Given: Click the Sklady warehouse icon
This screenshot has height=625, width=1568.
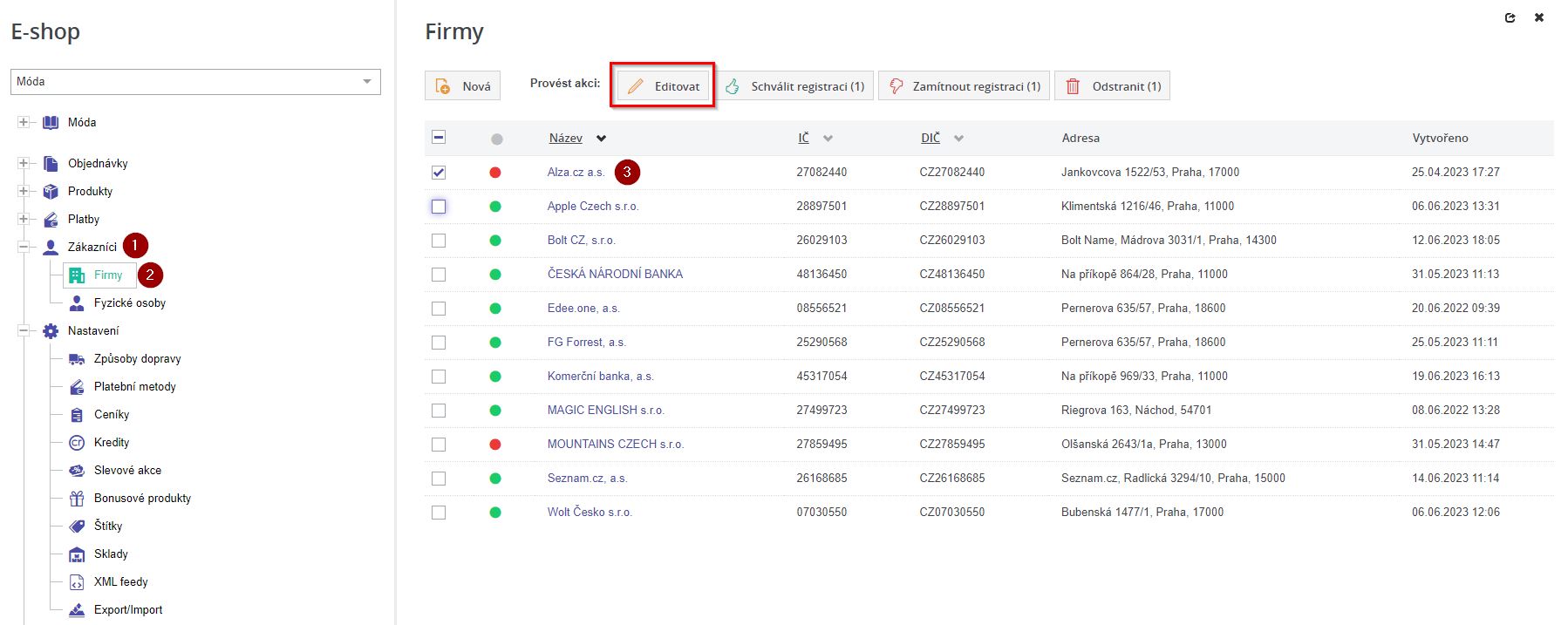Looking at the screenshot, I should coord(77,554).
